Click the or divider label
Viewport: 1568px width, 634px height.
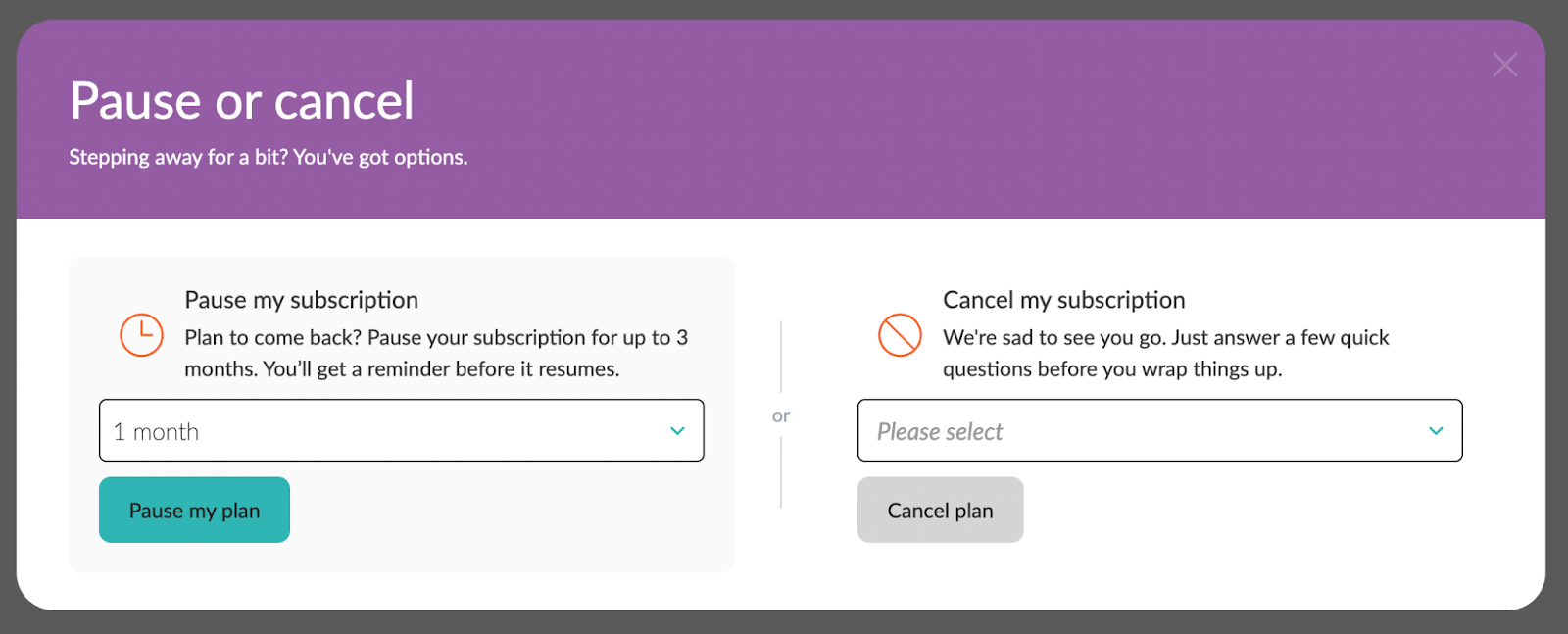(781, 415)
